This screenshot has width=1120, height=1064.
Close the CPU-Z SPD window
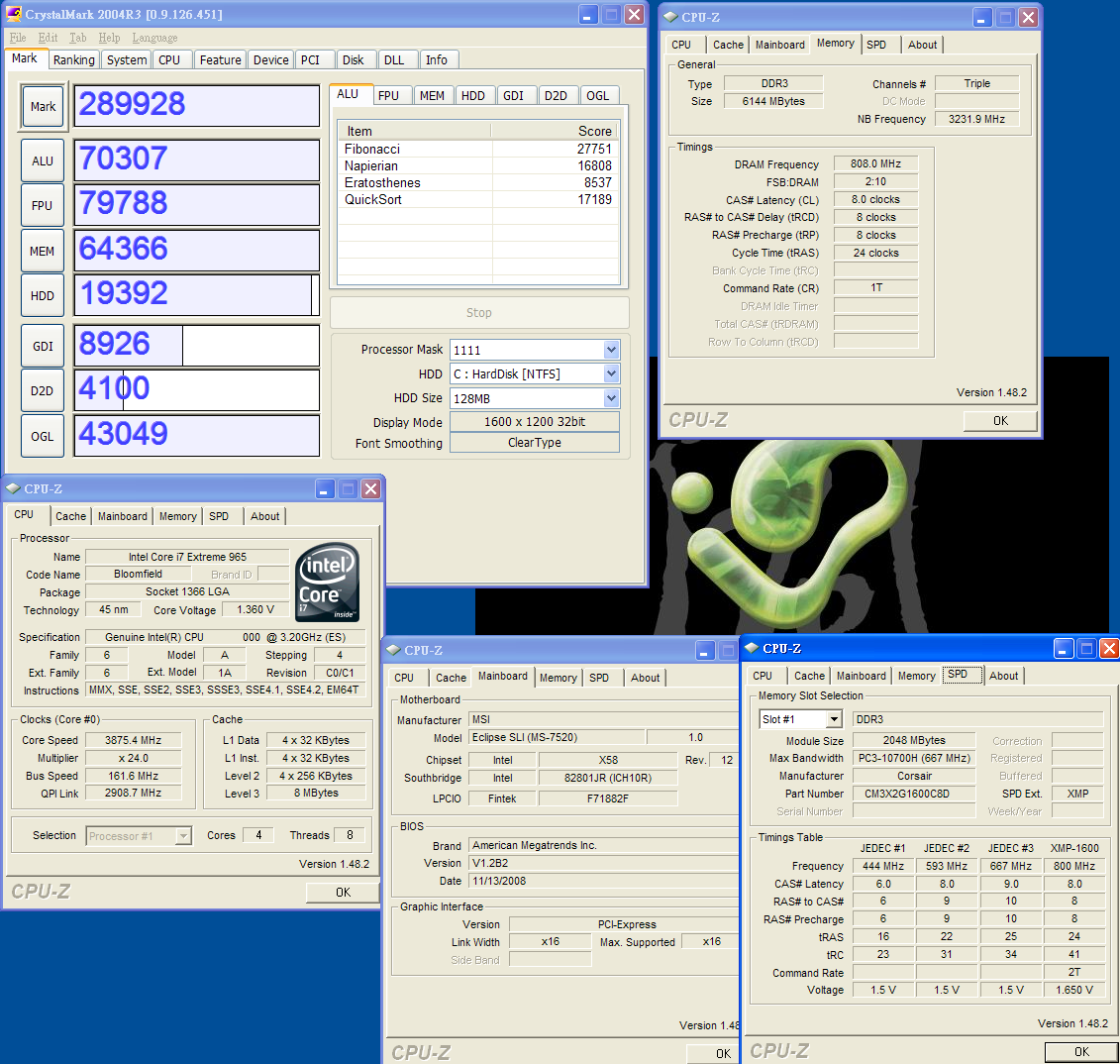coord(1109,648)
